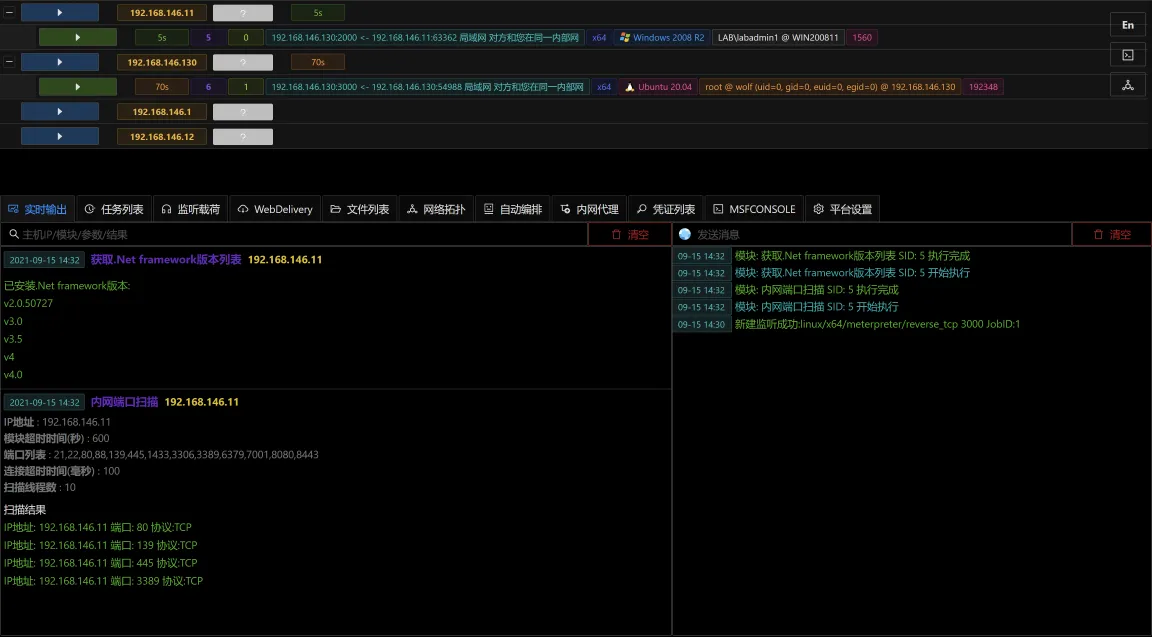
Task: Open the 任务列表 tab
Action: (114, 209)
